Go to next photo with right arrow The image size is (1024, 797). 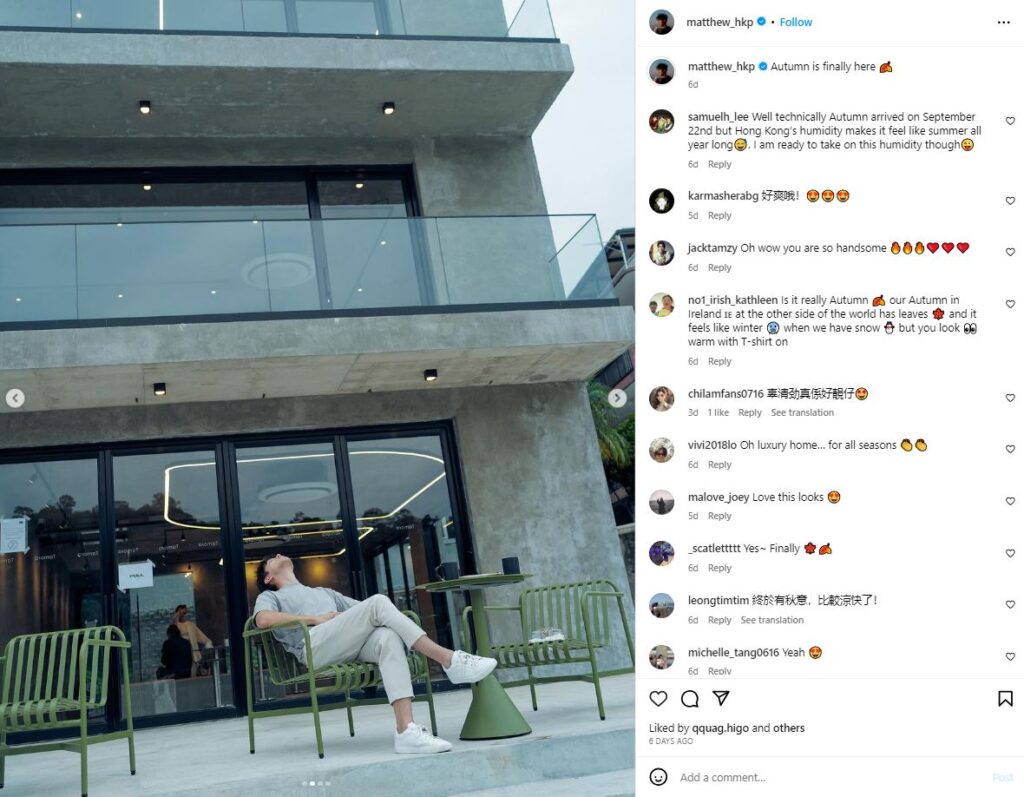click(617, 398)
